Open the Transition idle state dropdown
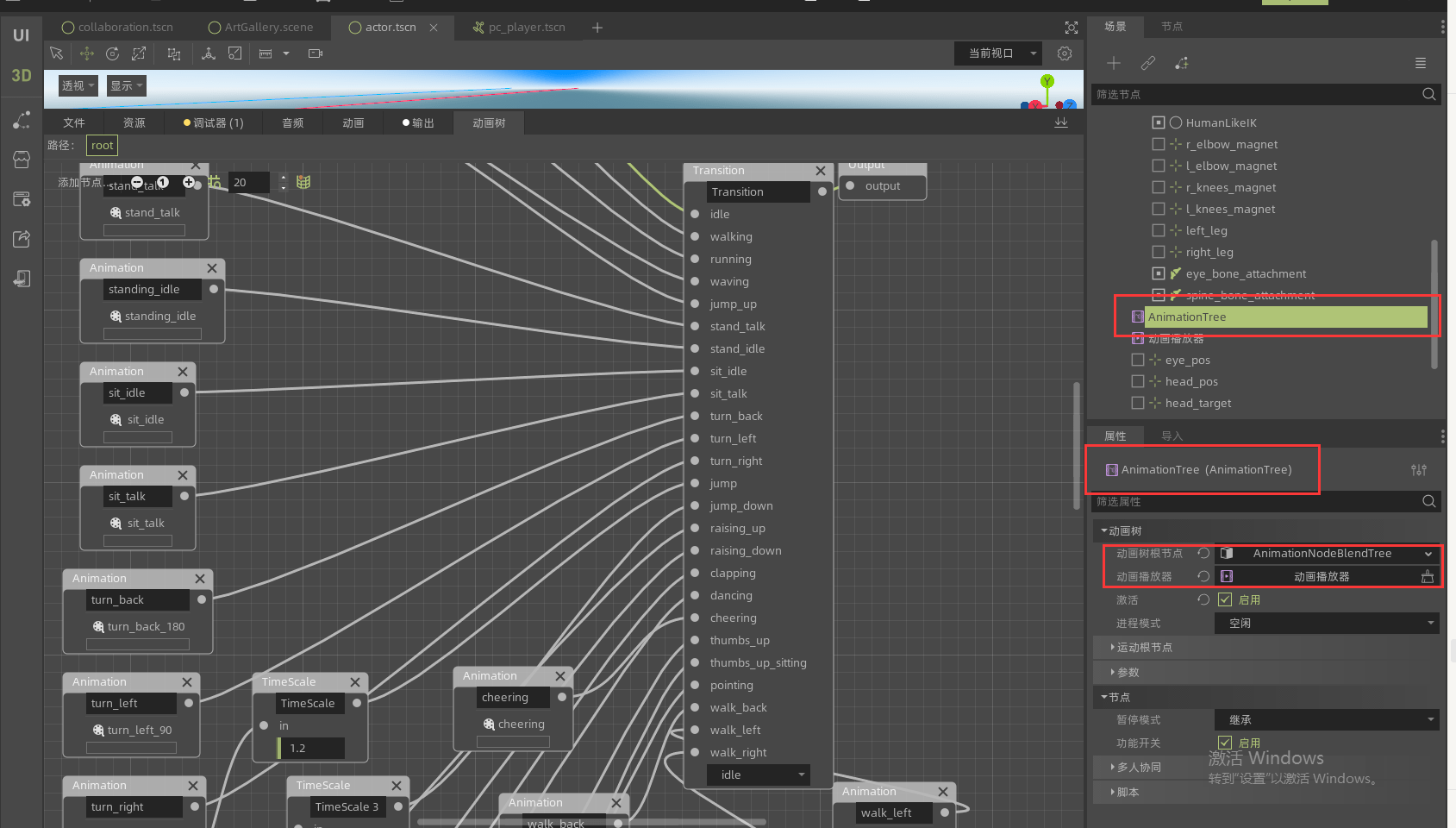 click(758, 775)
